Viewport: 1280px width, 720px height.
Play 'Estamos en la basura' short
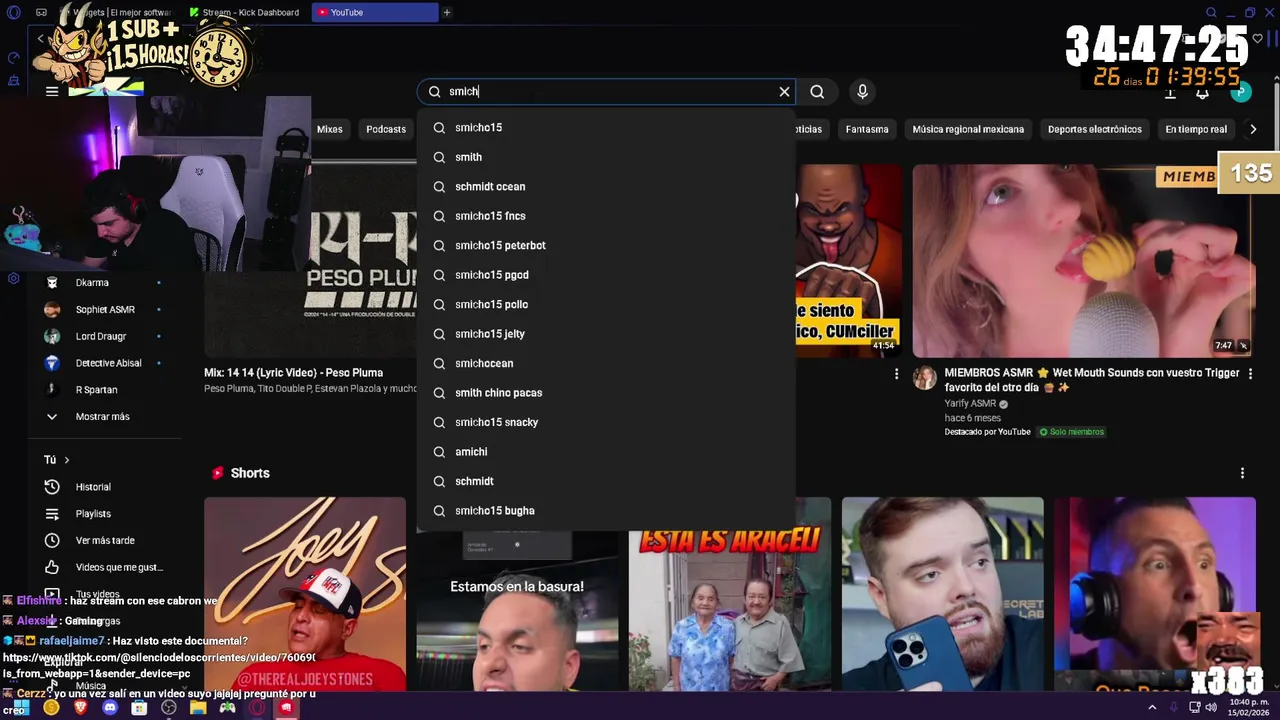pos(517,610)
